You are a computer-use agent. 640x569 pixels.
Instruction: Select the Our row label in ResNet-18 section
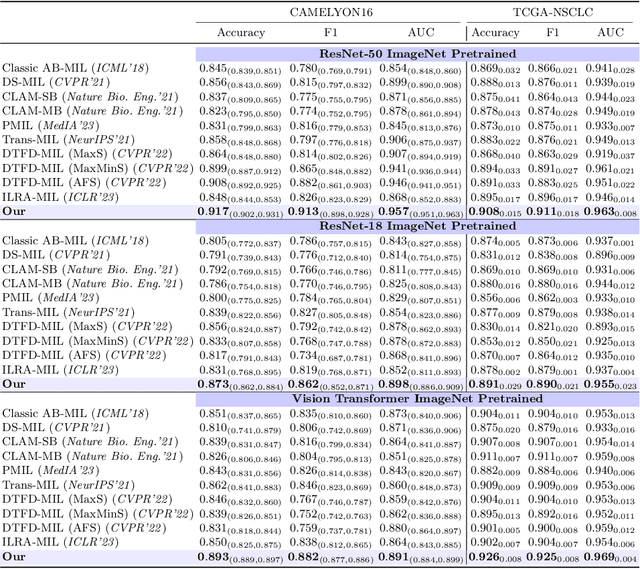coord(14,383)
